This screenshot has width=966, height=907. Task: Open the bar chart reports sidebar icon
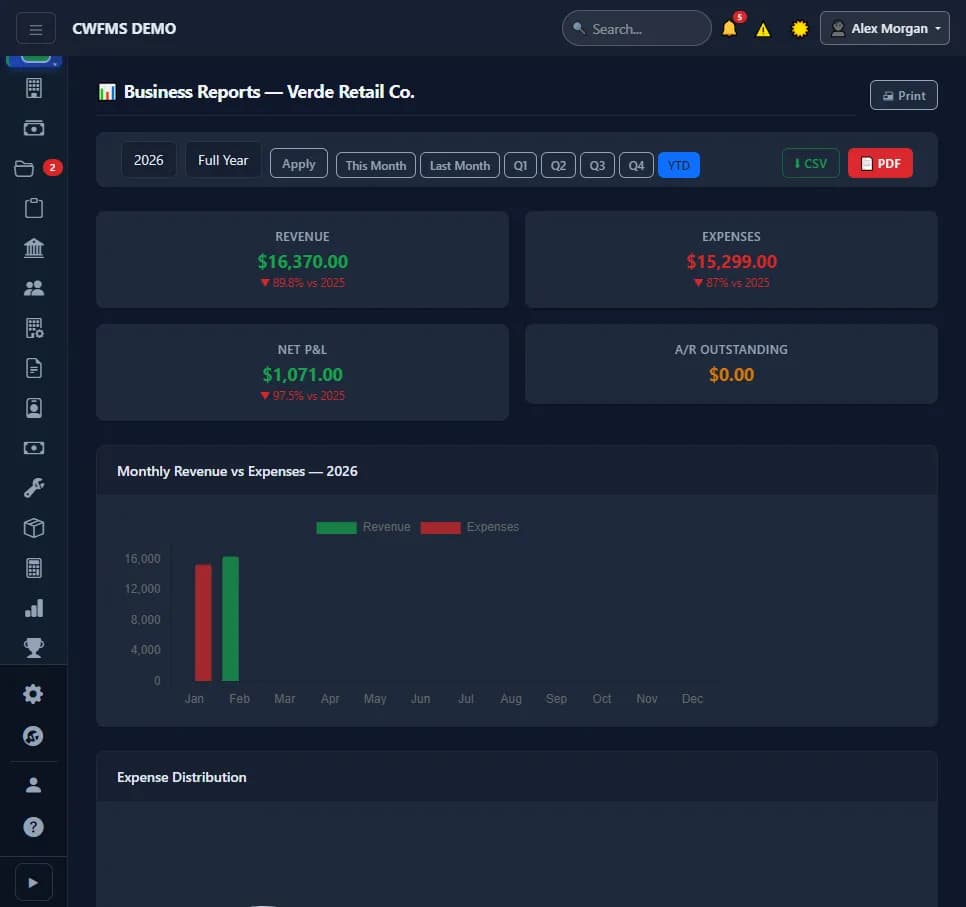point(34,608)
